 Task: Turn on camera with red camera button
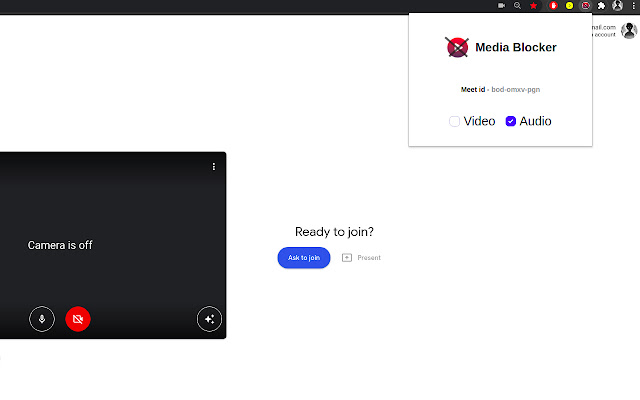point(78,319)
